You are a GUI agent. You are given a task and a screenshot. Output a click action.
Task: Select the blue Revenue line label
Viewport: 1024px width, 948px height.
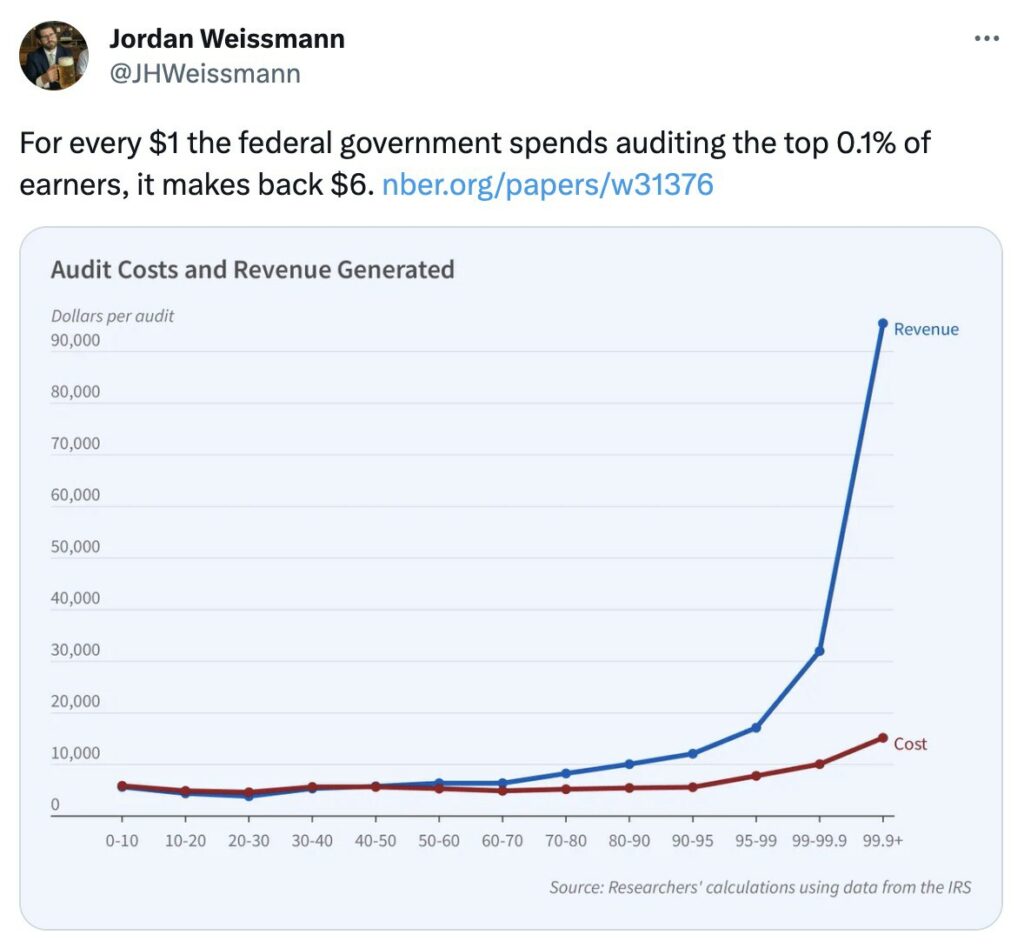pyautogui.click(x=926, y=329)
